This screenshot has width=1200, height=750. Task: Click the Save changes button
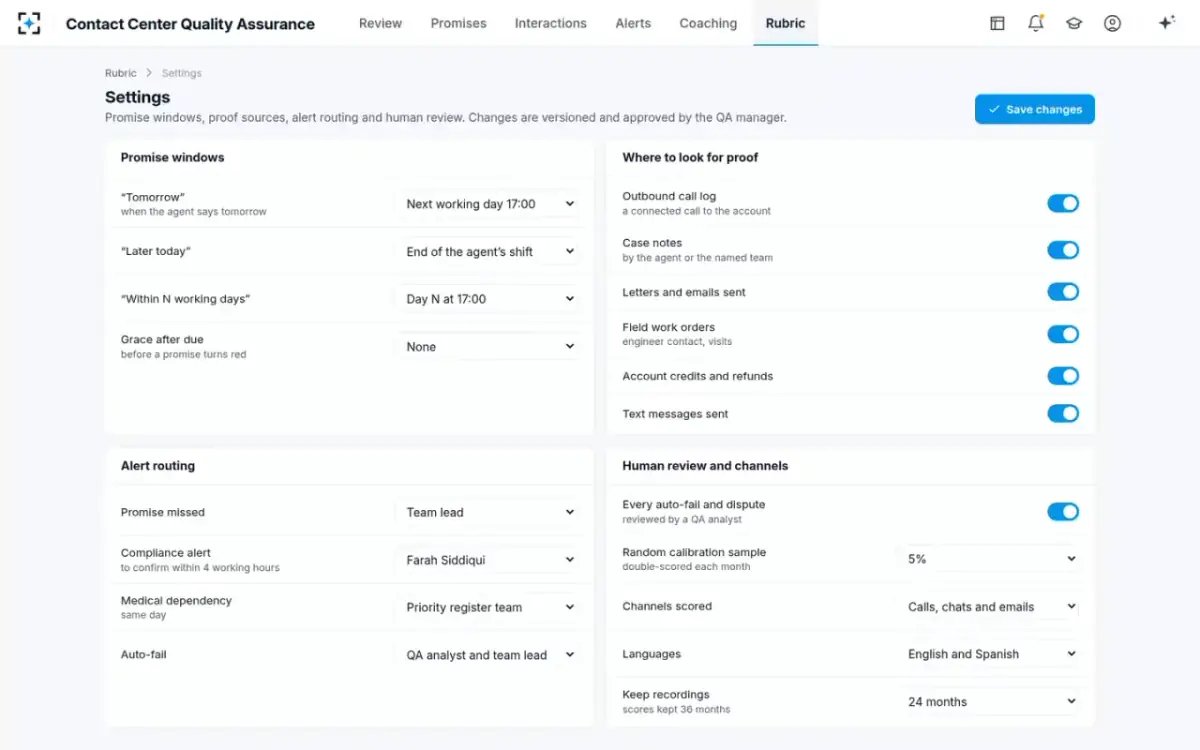[x=1035, y=109]
